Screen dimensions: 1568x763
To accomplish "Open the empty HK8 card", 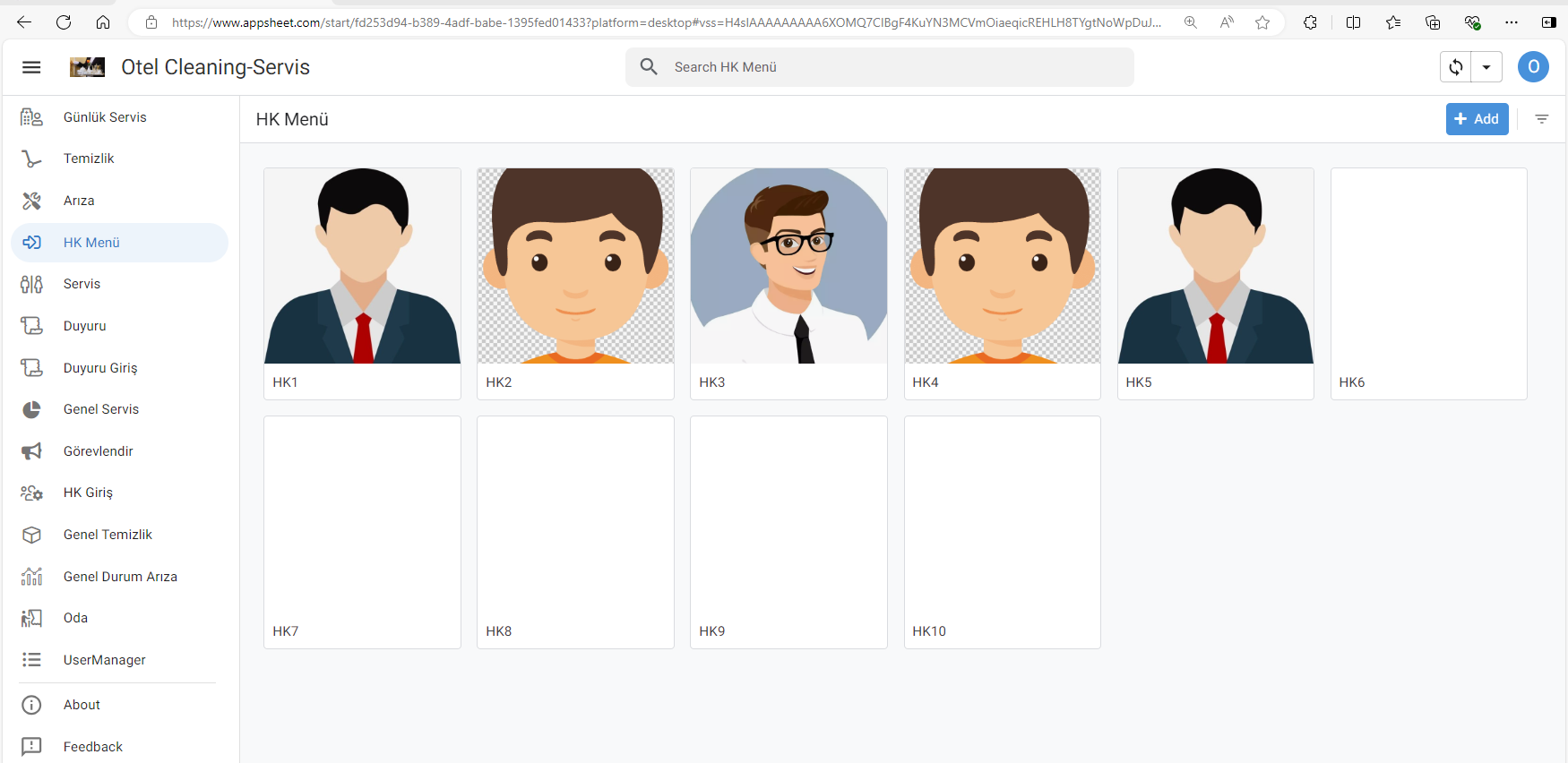I will (576, 532).
